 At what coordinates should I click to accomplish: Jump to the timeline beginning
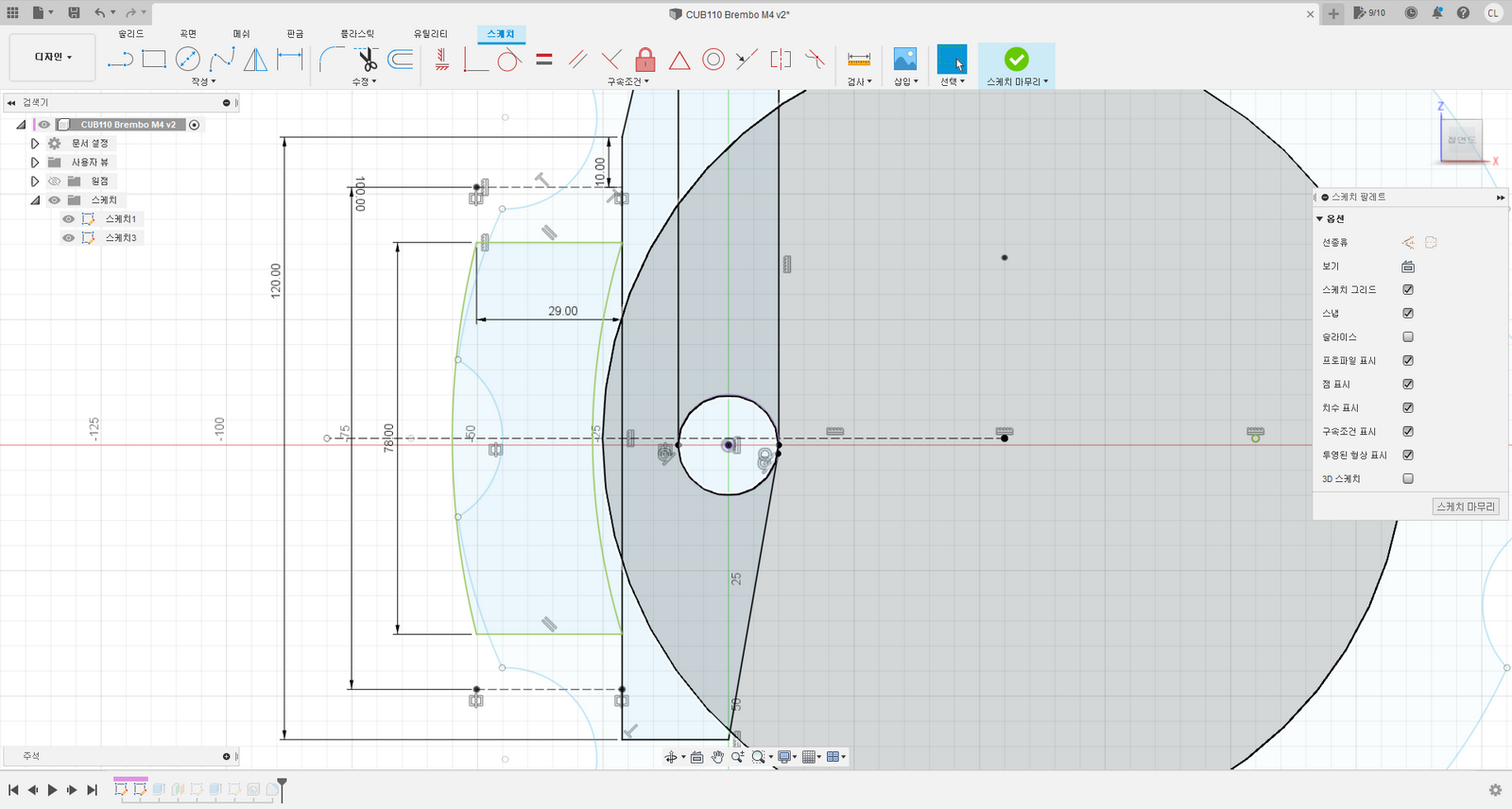[13, 790]
